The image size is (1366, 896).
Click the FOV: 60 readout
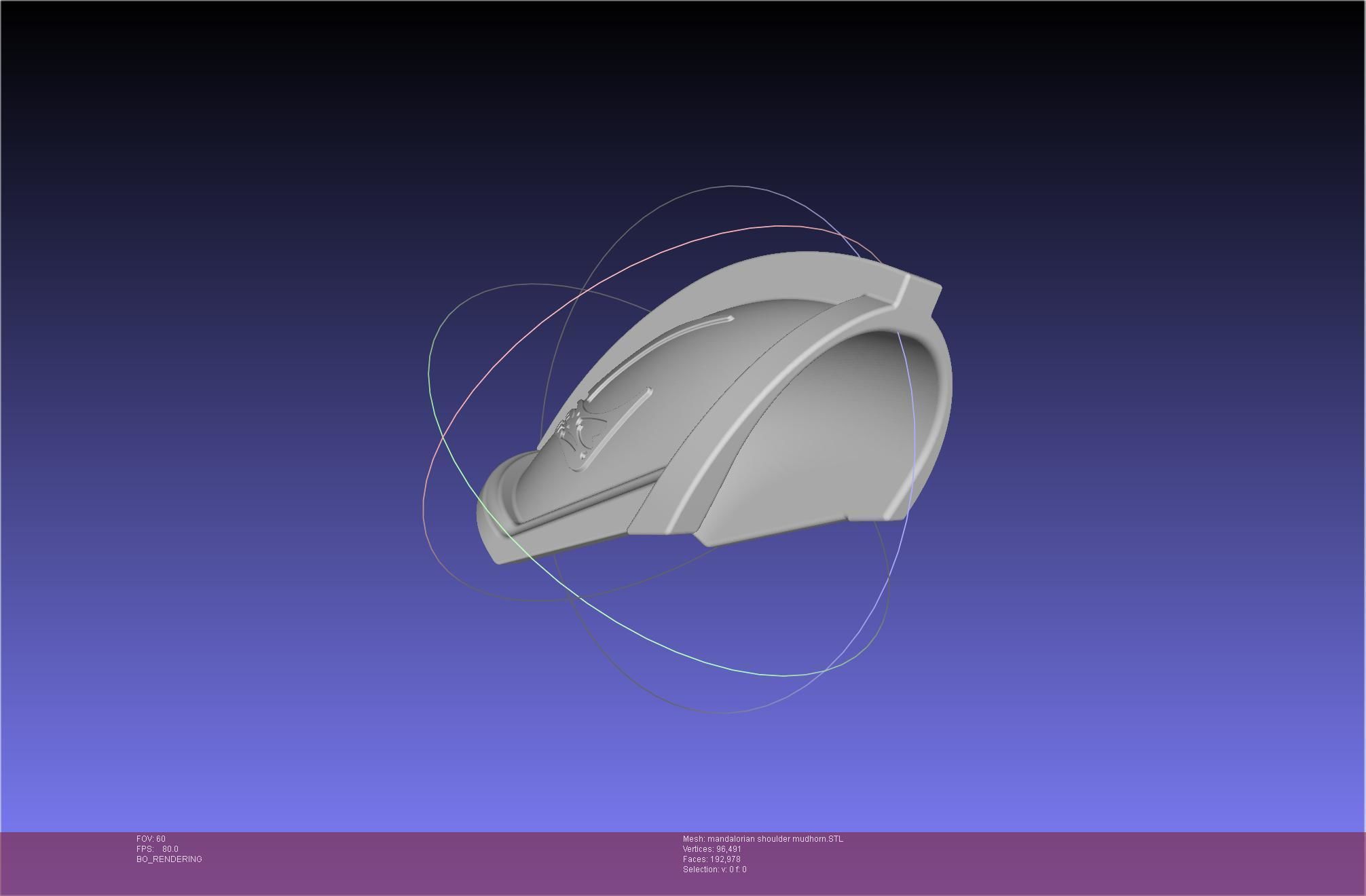tap(151, 839)
